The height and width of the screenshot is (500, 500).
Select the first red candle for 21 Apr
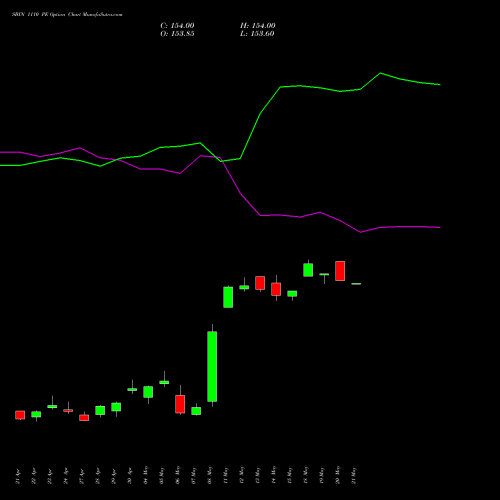point(20,415)
